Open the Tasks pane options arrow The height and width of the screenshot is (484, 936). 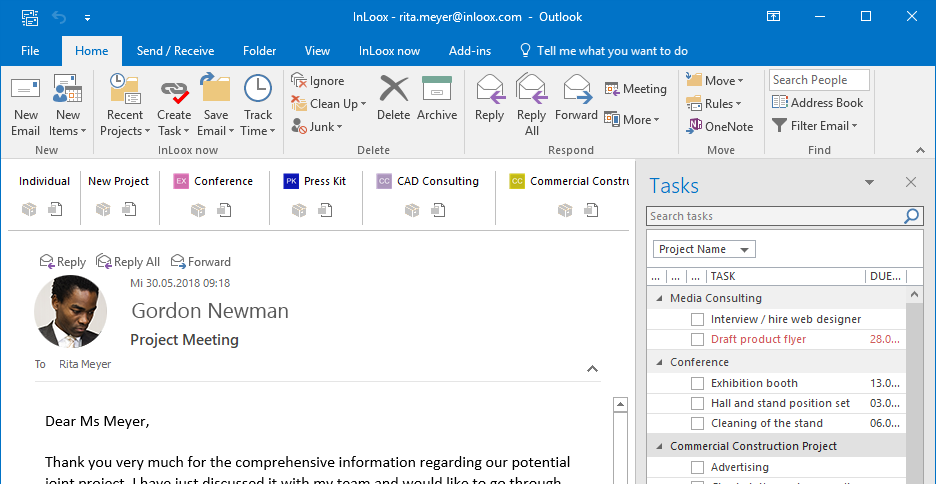tap(869, 183)
